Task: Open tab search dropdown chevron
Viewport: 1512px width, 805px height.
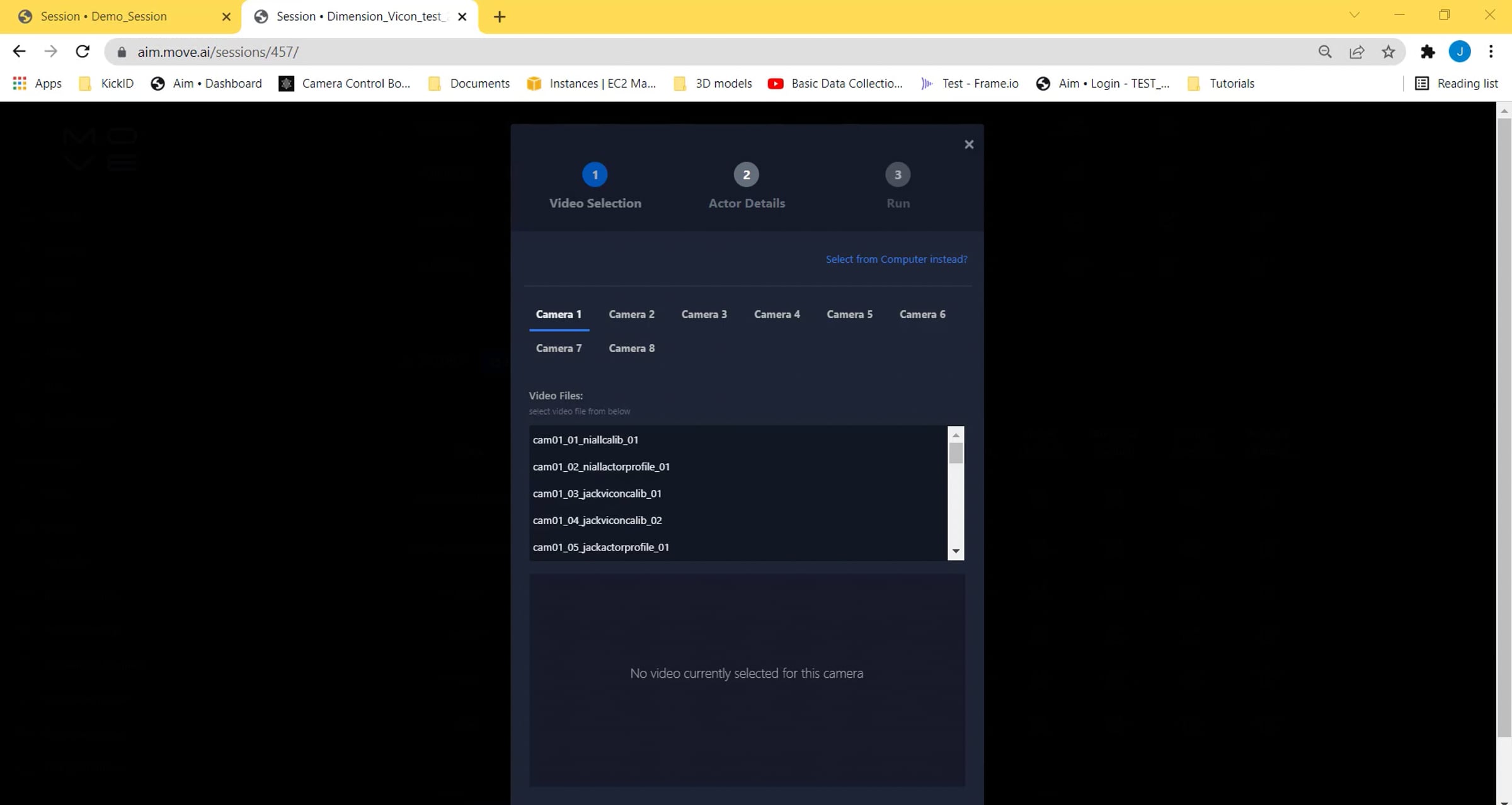Action: (x=1354, y=15)
